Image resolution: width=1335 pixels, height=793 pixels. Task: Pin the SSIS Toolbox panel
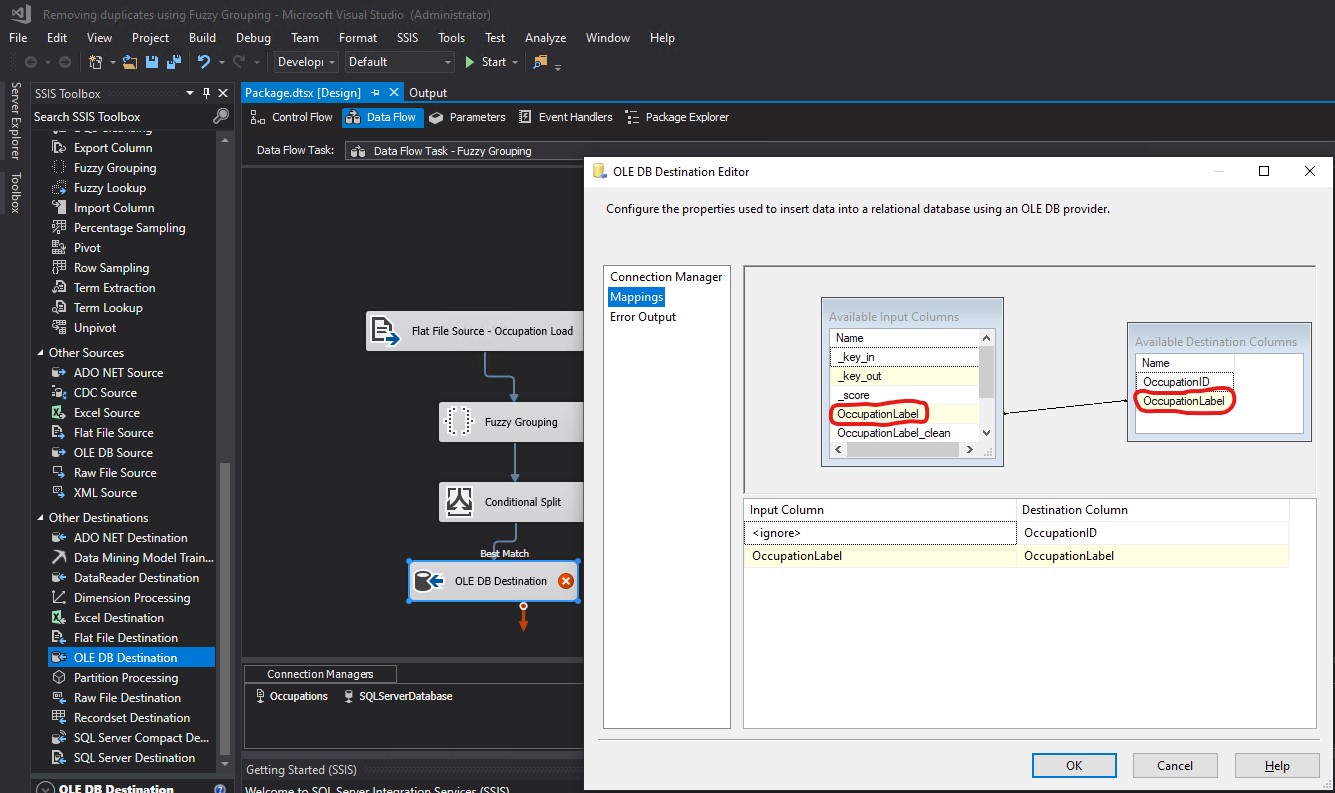coord(207,93)
